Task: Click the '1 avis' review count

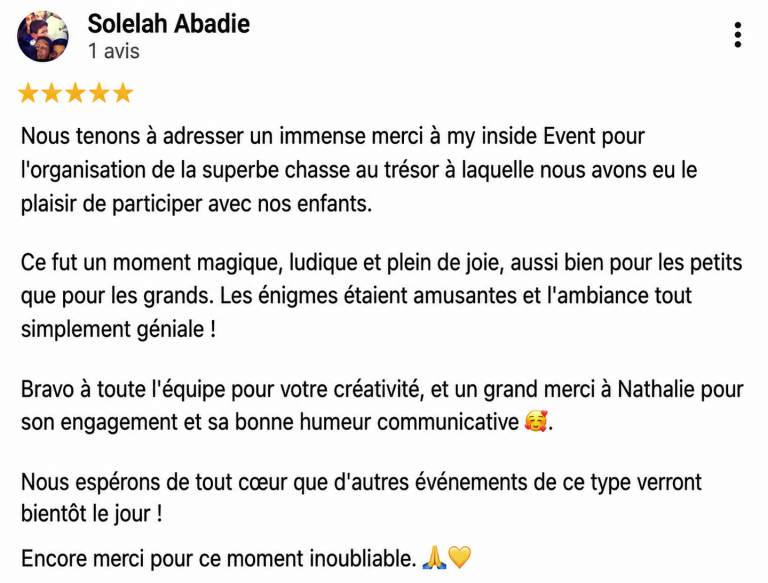Action: tap(114, 51)
